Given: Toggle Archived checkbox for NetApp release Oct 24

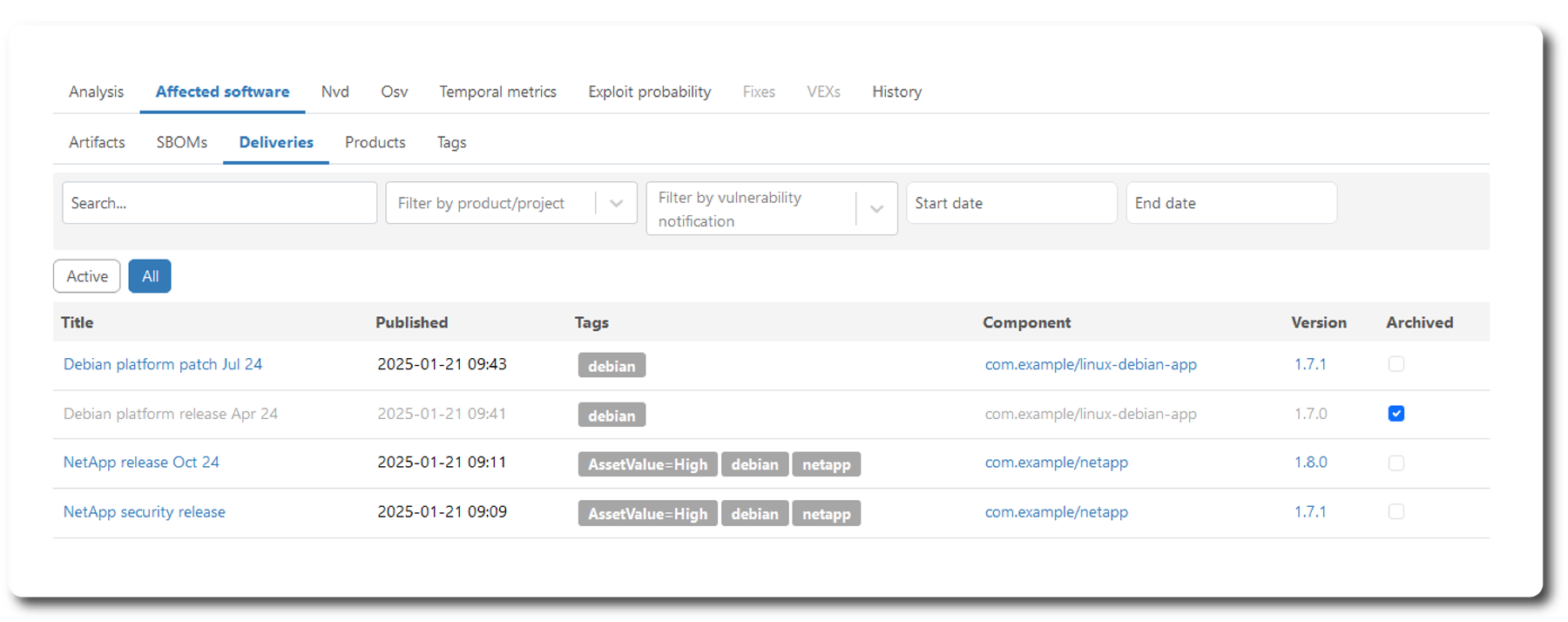Looking at the screenshot, I should (1396, 463).
